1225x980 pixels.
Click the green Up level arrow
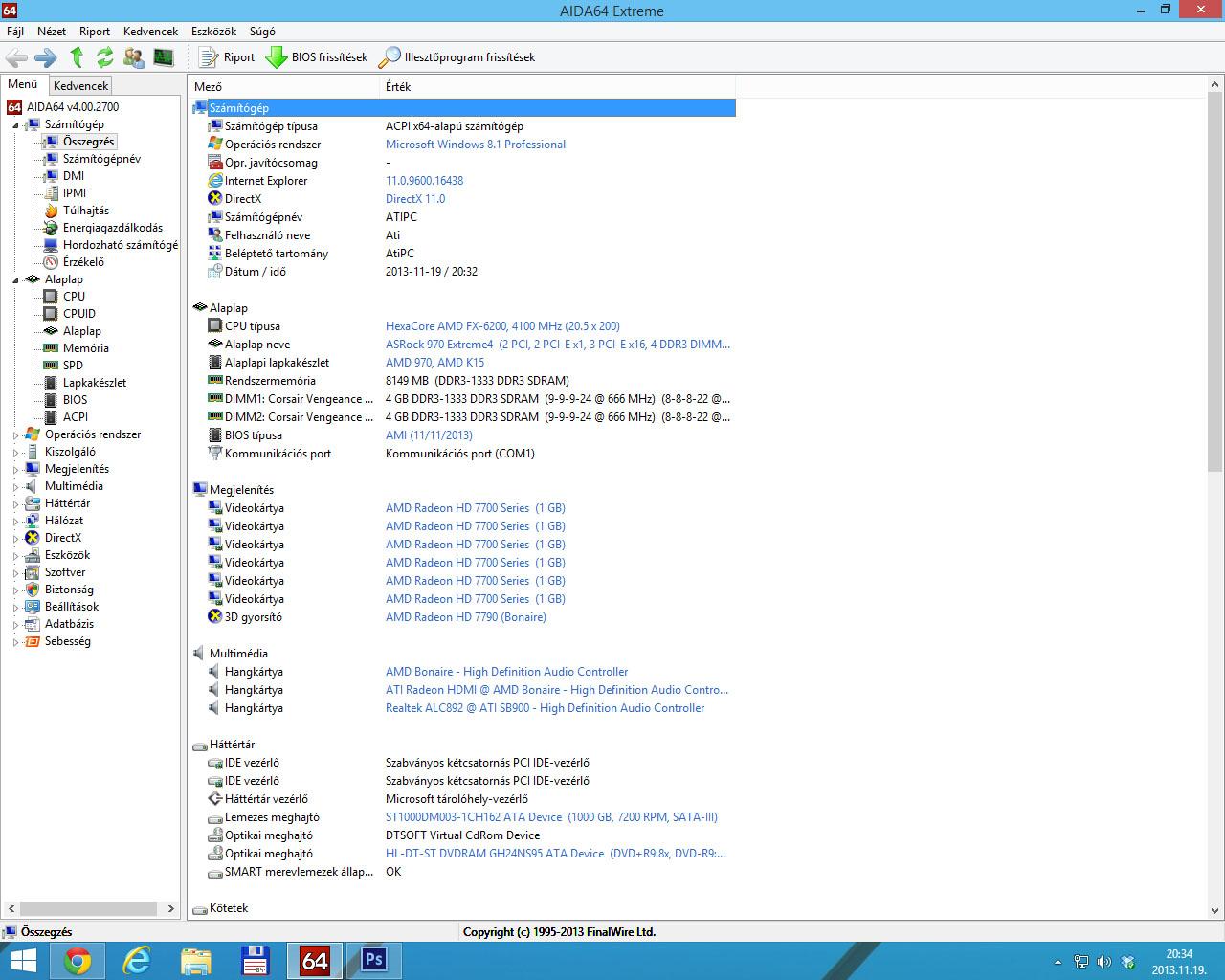click(77, 57)
